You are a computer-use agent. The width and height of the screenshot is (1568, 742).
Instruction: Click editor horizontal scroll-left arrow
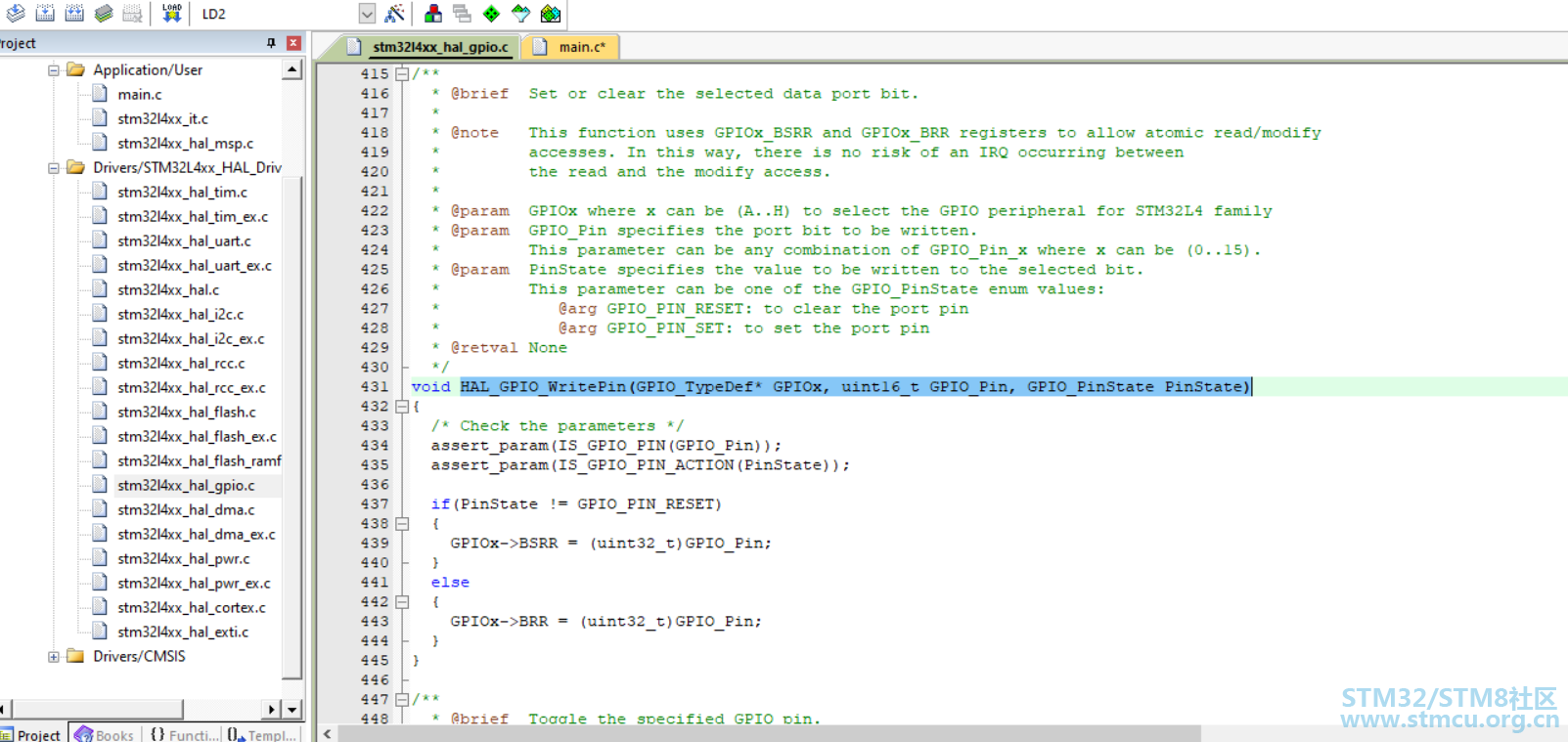(327, 733)
